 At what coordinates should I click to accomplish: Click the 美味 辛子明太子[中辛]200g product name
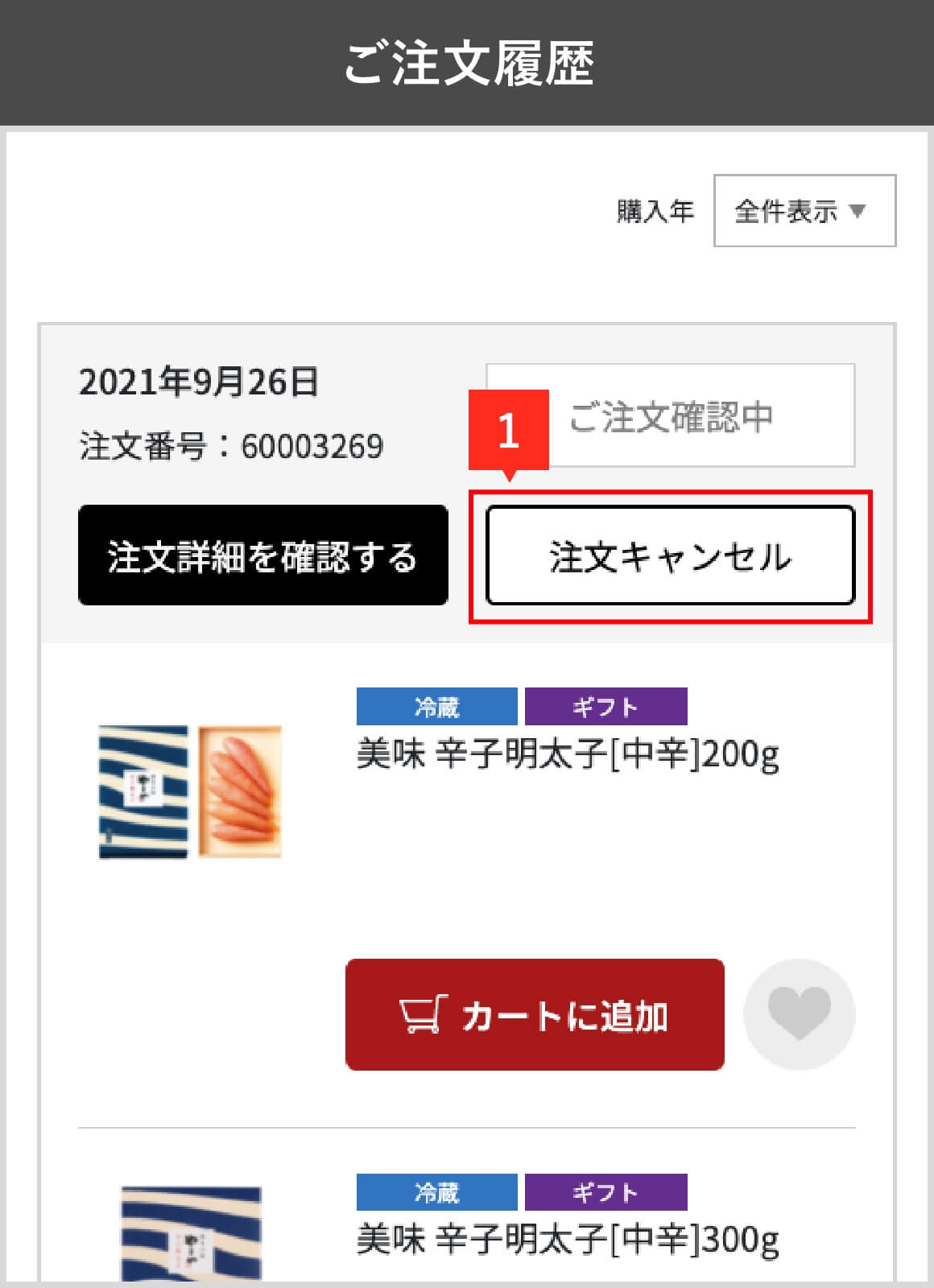[x=568, y=755]
